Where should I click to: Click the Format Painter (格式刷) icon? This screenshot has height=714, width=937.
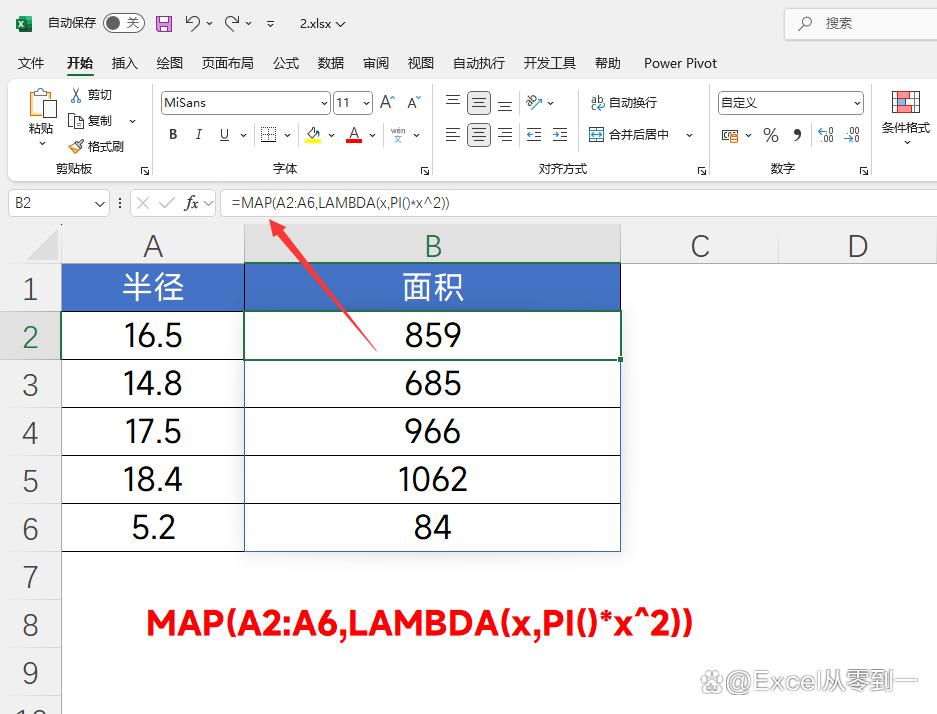(76, 146)
